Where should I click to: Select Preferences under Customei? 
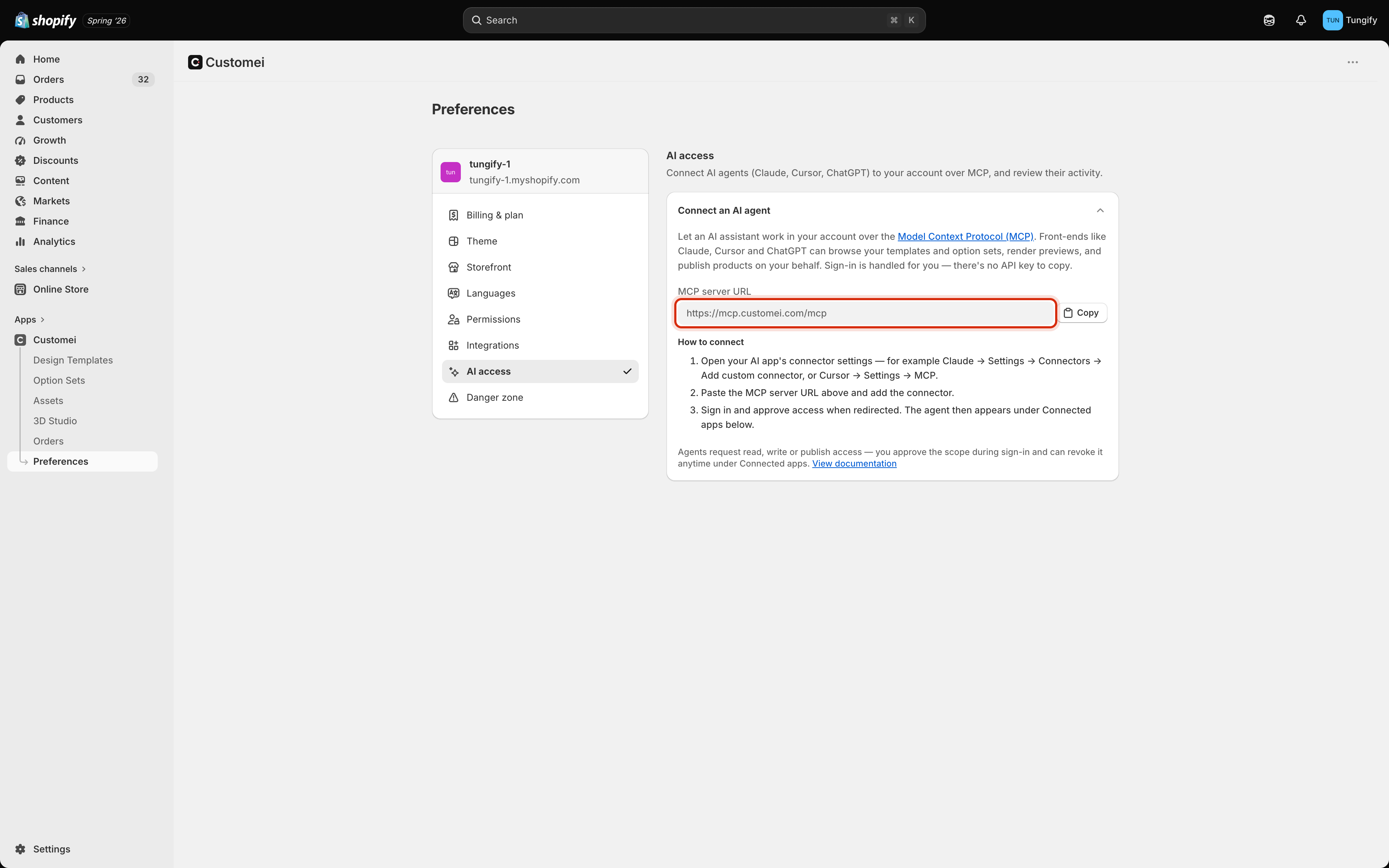(82, 461)
